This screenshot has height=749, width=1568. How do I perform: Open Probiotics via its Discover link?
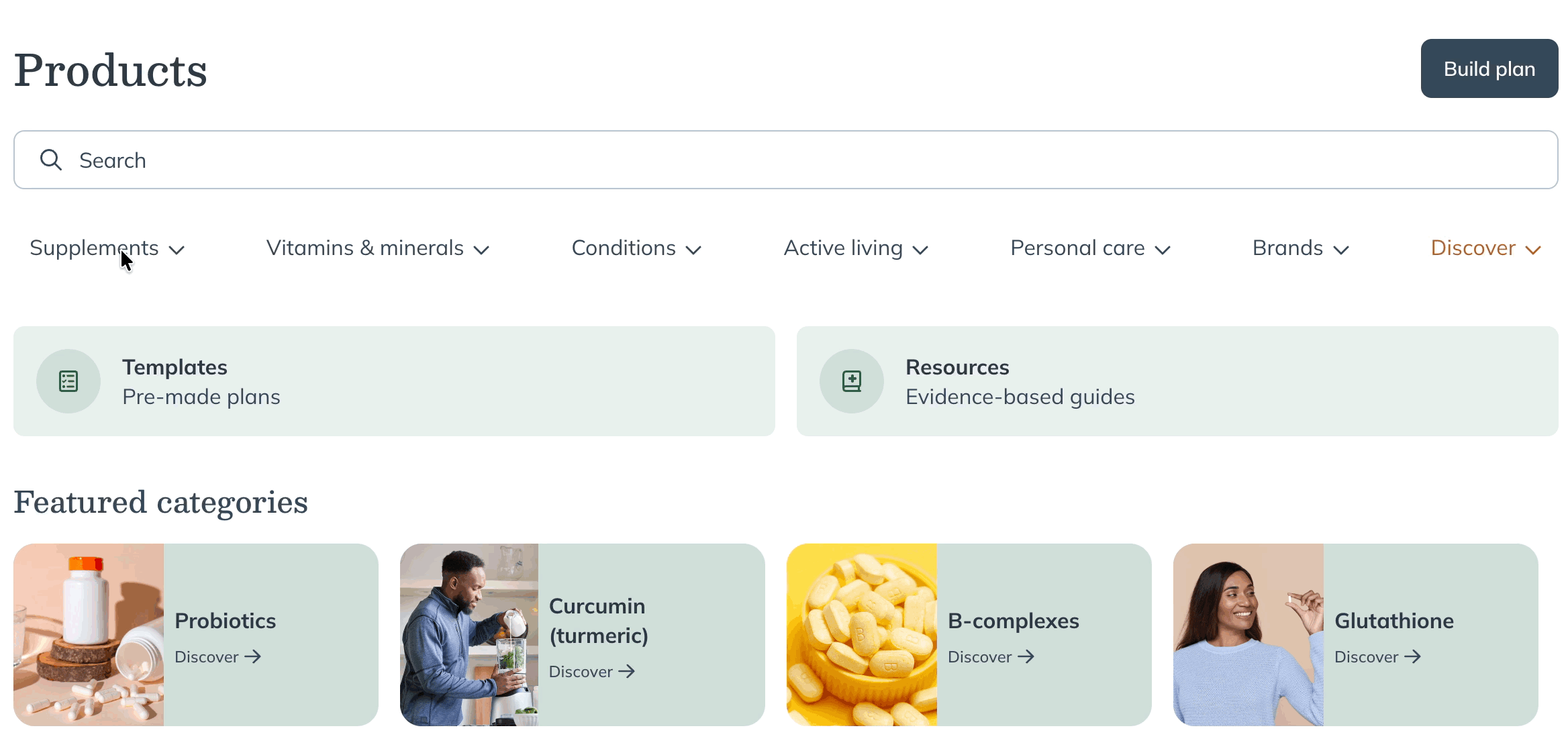tap(207, 657)
